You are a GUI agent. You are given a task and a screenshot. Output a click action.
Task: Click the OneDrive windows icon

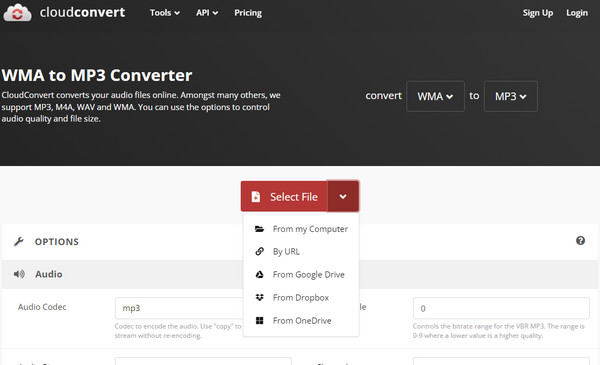[x=259, y=320]
